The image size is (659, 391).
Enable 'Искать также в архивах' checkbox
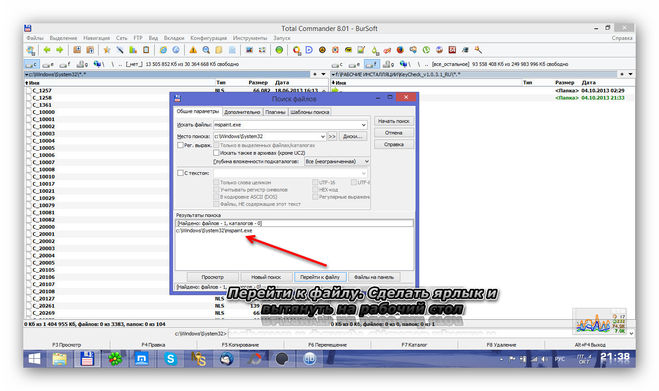click(216, 153)
